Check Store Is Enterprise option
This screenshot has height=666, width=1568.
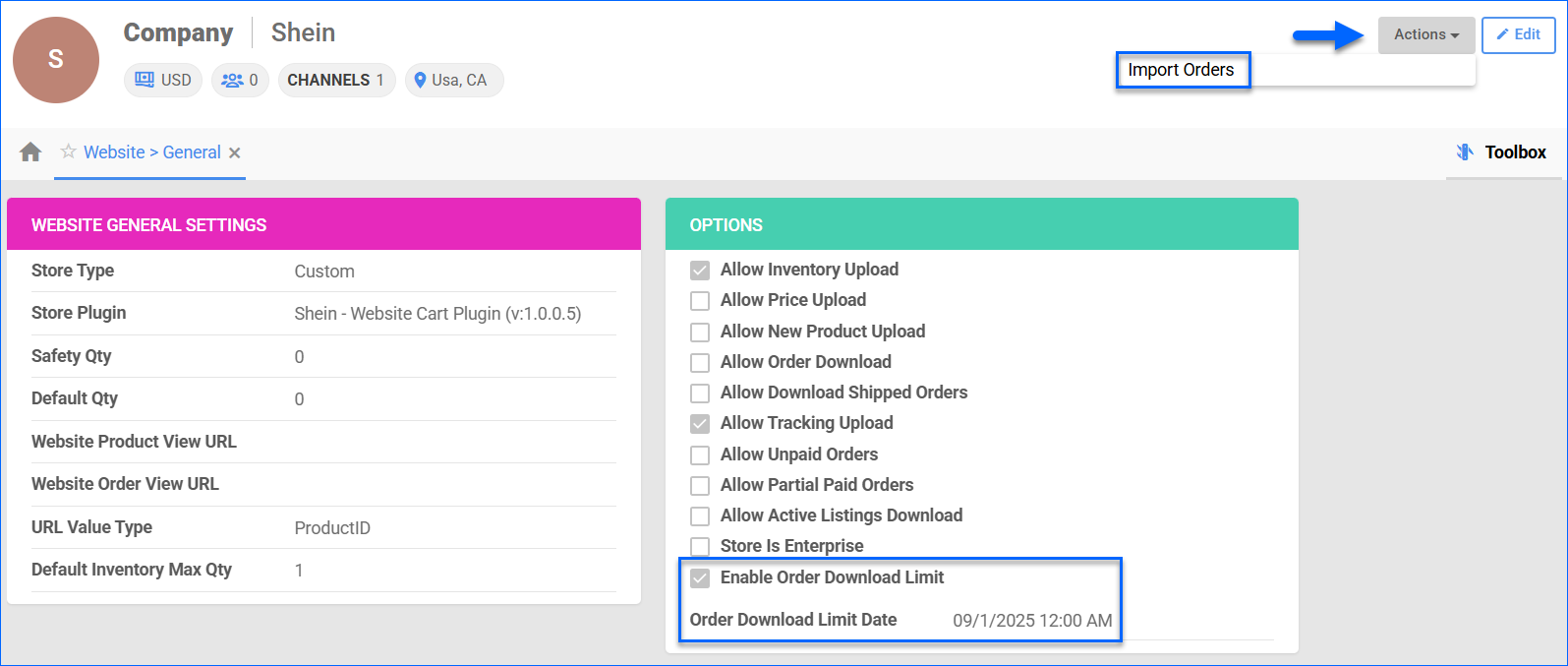[700, 547]
